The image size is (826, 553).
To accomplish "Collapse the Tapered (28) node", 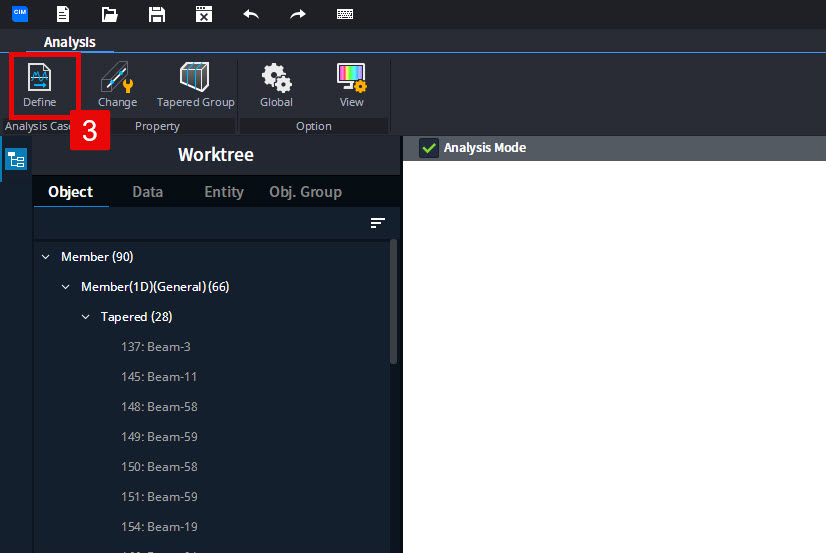I will tap(85, 317).
